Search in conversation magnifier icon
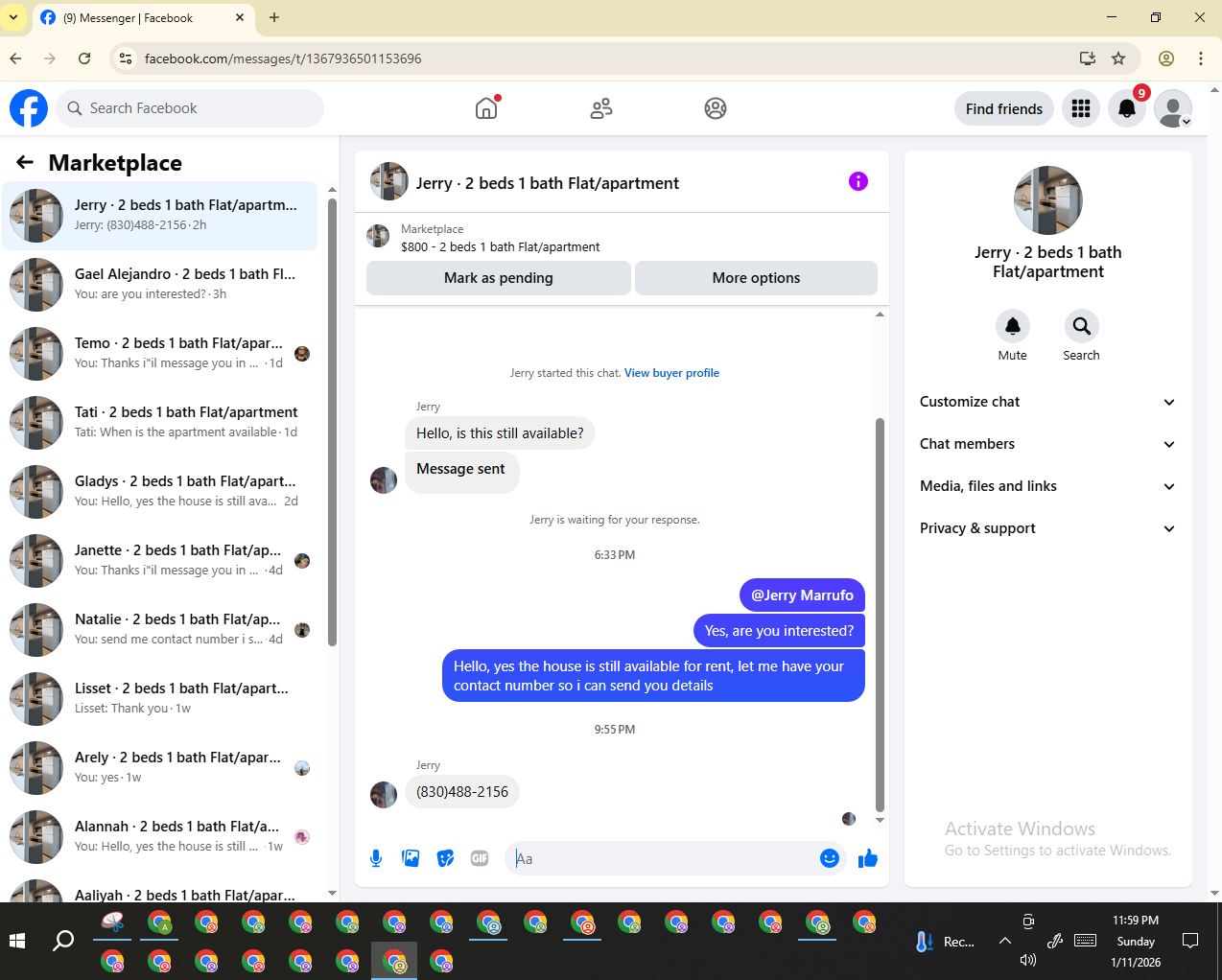This screenshot has width=1222, height=980. [x=1081, y=326]
